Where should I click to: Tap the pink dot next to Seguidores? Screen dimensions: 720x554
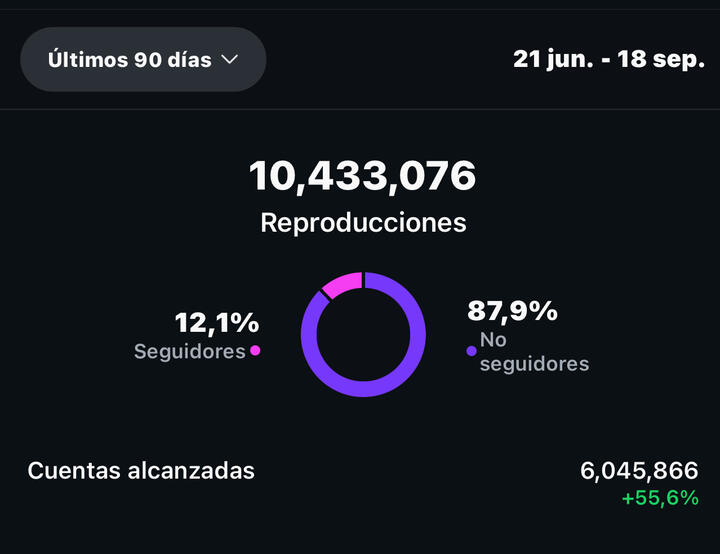[255, 351]
